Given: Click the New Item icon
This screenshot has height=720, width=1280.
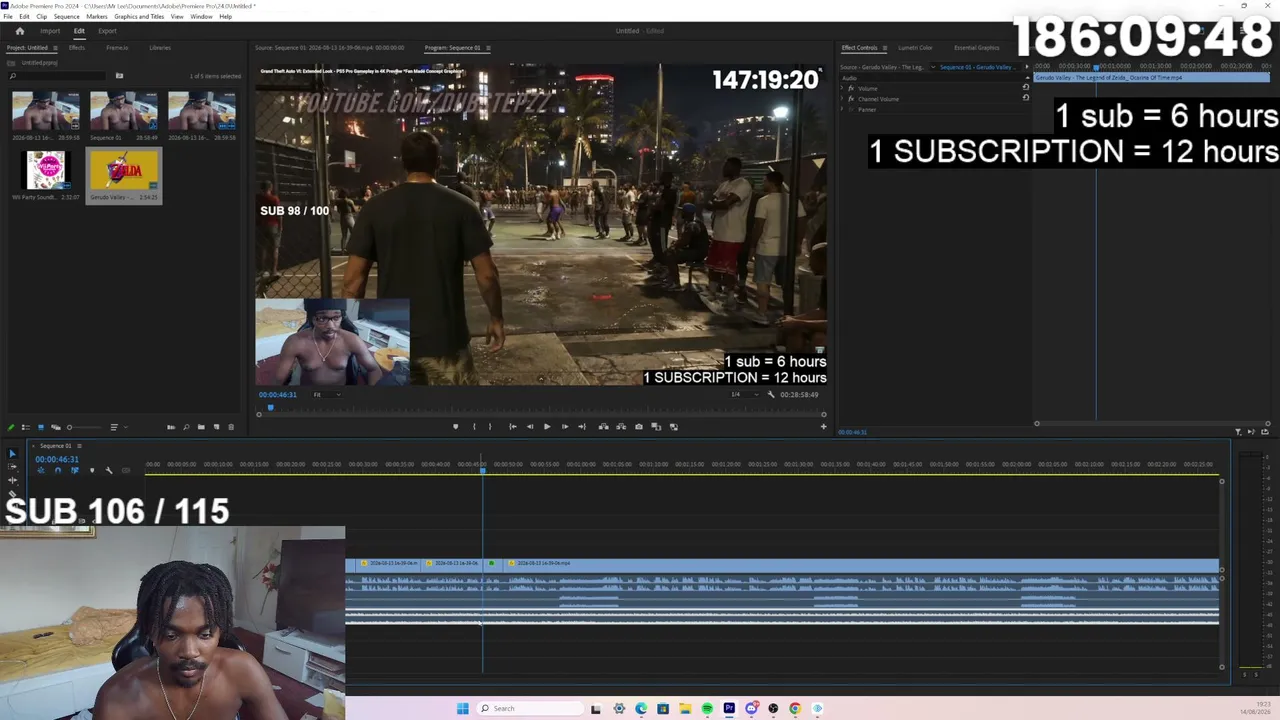Looking at the screenshot, I should tap(216, 428).
